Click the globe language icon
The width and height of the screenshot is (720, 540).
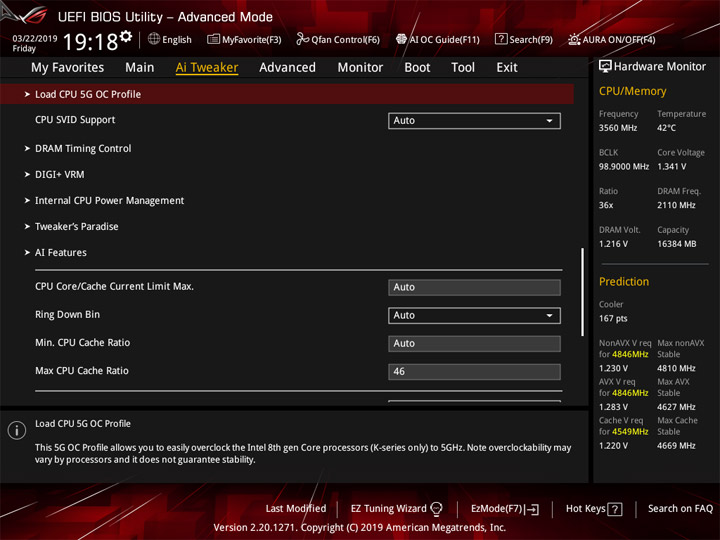click(154, 39)
